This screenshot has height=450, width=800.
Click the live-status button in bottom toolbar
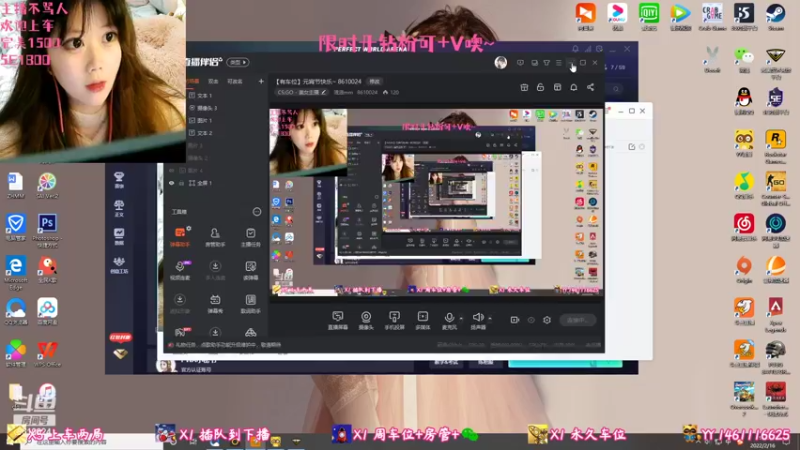578,320
